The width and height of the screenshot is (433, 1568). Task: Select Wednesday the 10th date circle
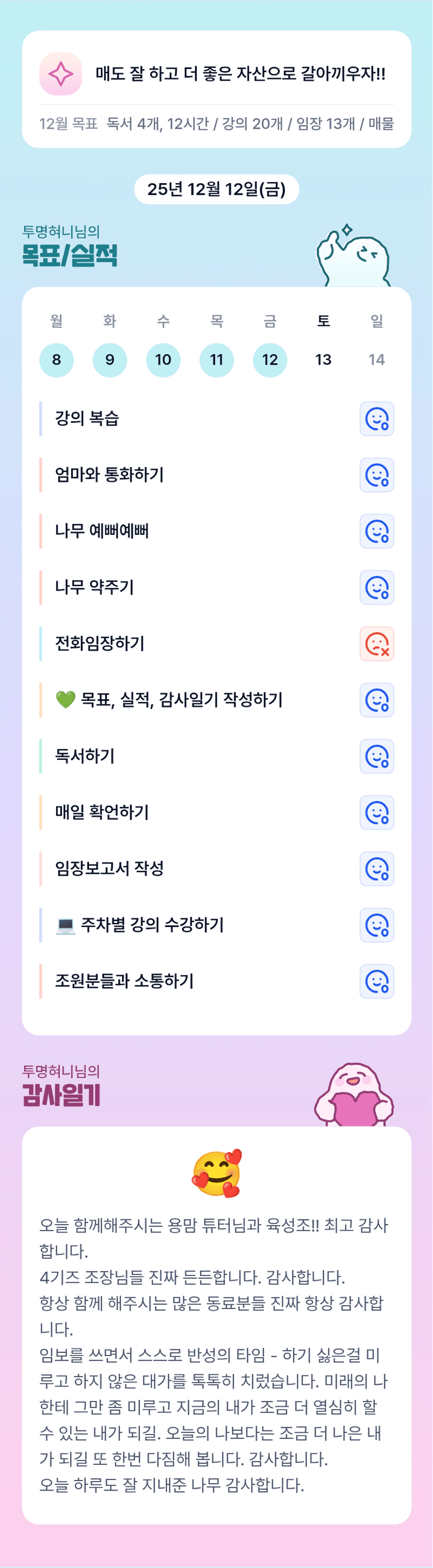tap(163, 360)
